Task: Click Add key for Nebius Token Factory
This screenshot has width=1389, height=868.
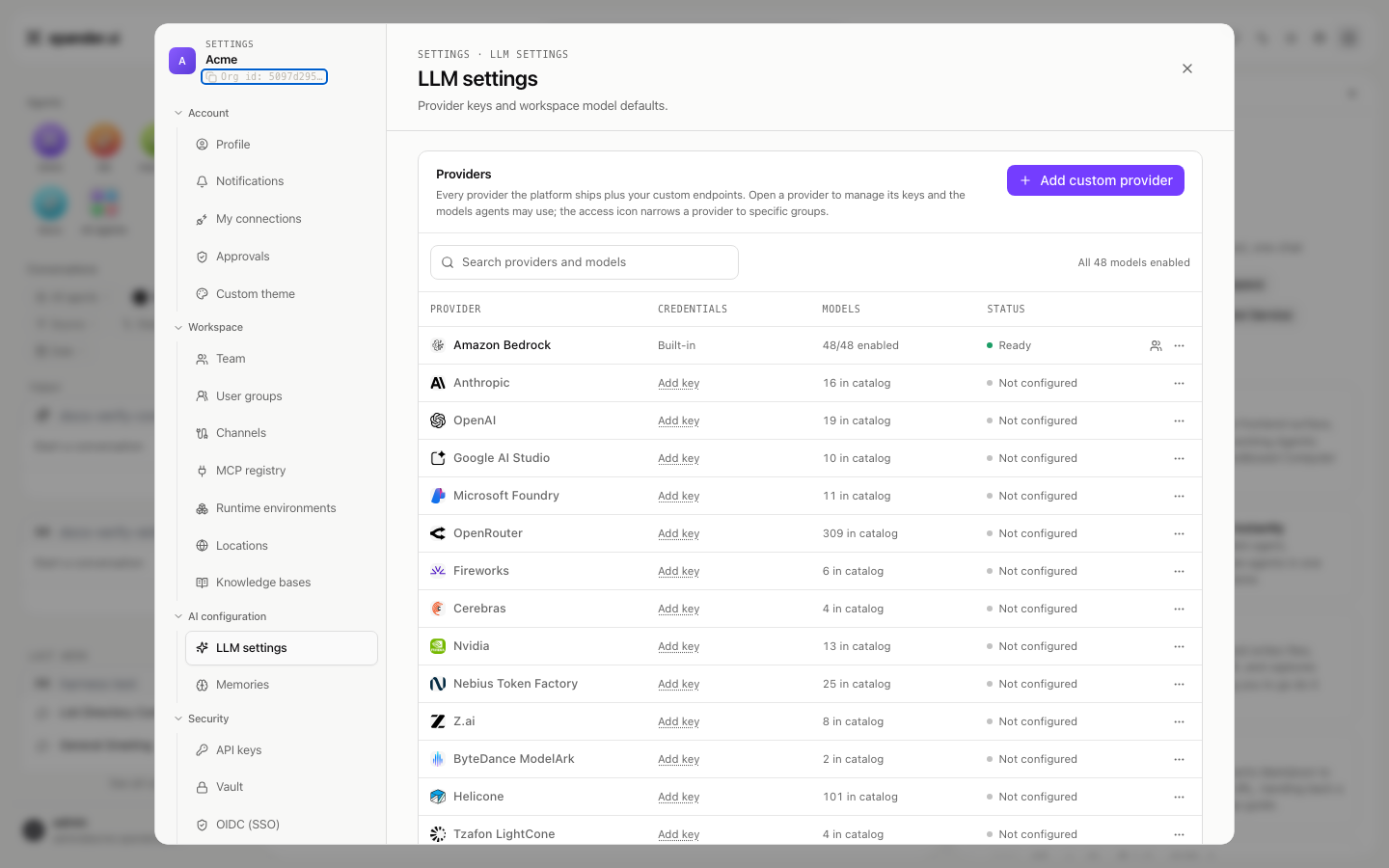Action: pyautogui.click(x=679, y=684)
